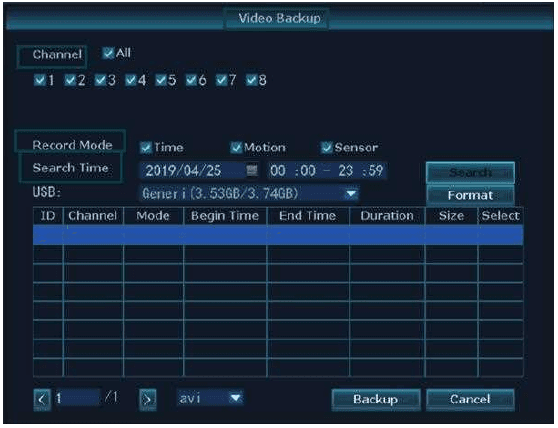Click the Select column header
Image resolution: width=558 pixels, height=428 pixels.
coord(501,216)
